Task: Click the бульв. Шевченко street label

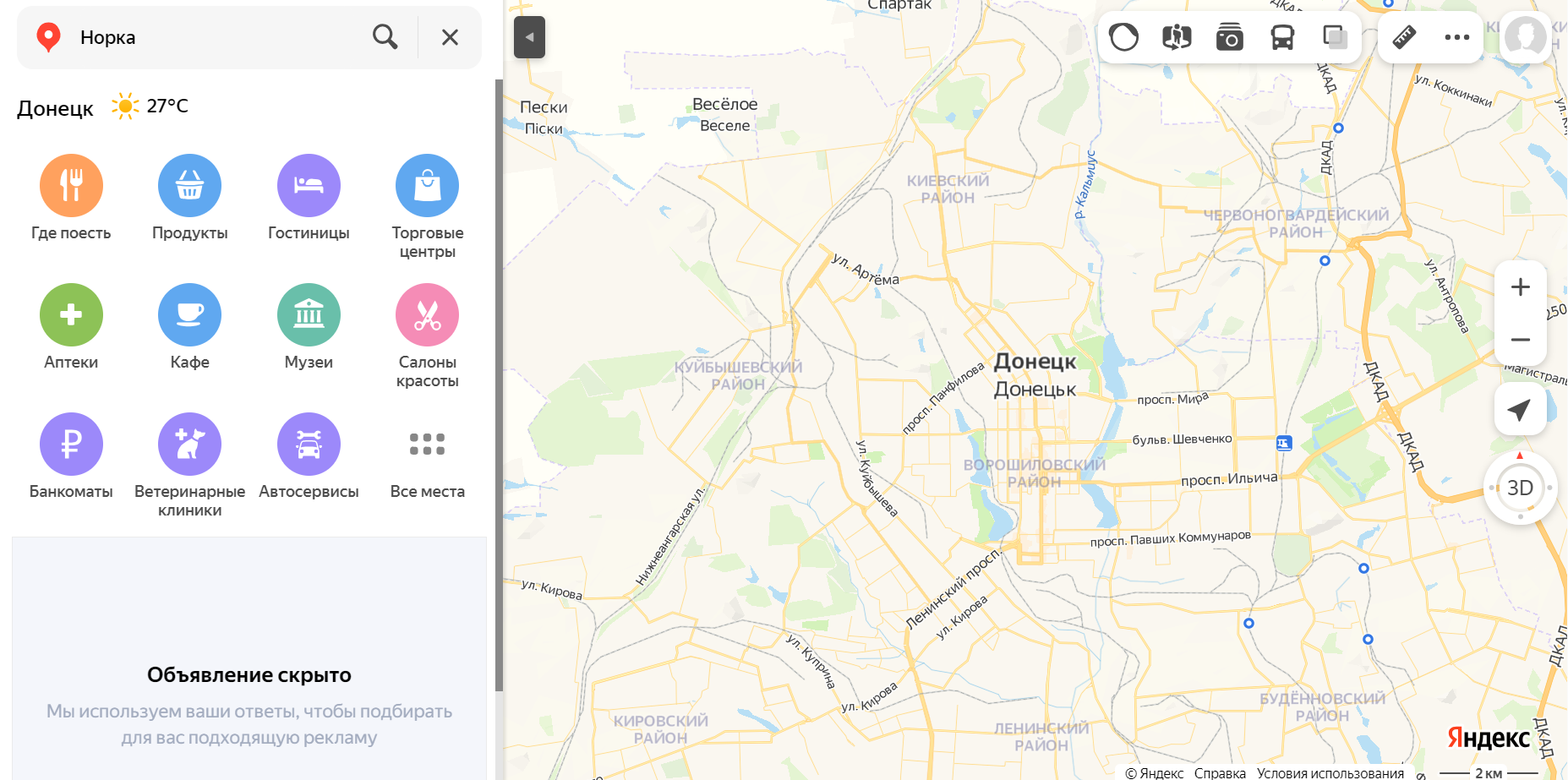Action: [x=1182, y=439]
